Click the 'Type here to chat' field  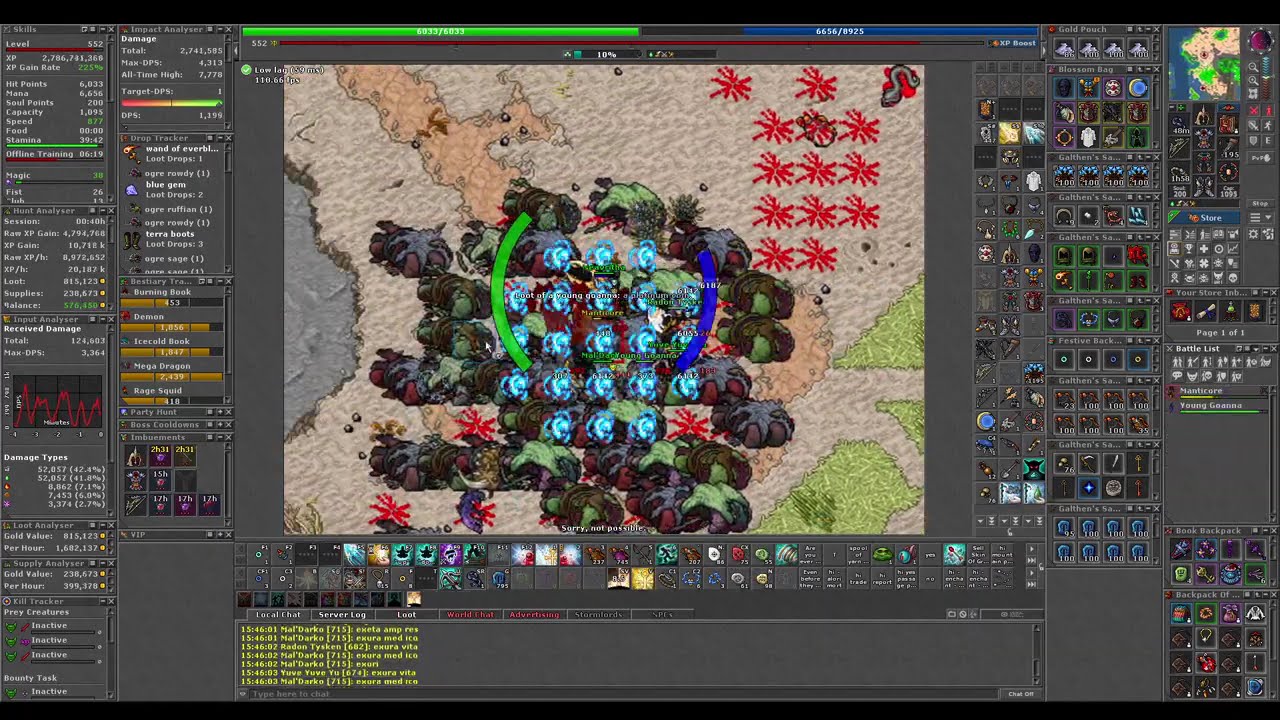click(x=625, y=694)
